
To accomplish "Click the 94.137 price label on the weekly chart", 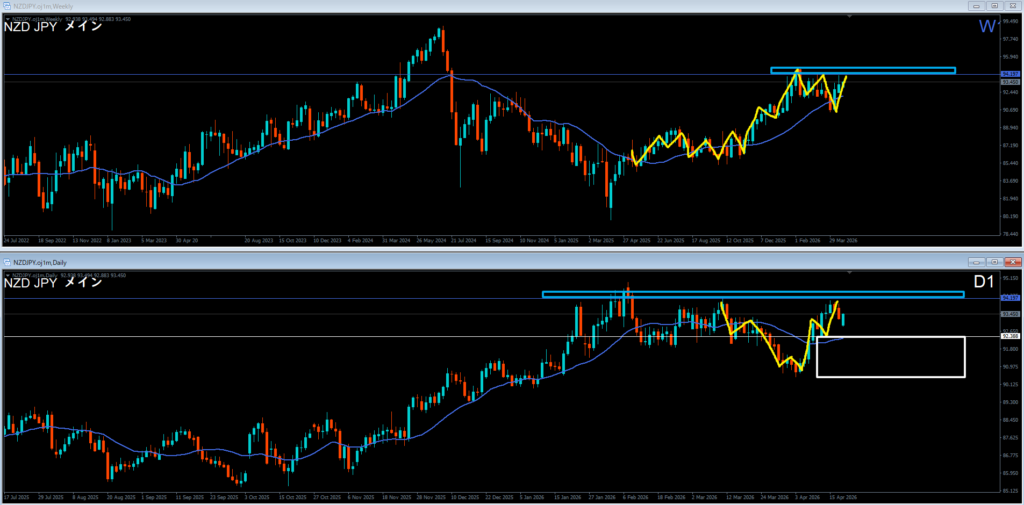I will click(1010, 75).
